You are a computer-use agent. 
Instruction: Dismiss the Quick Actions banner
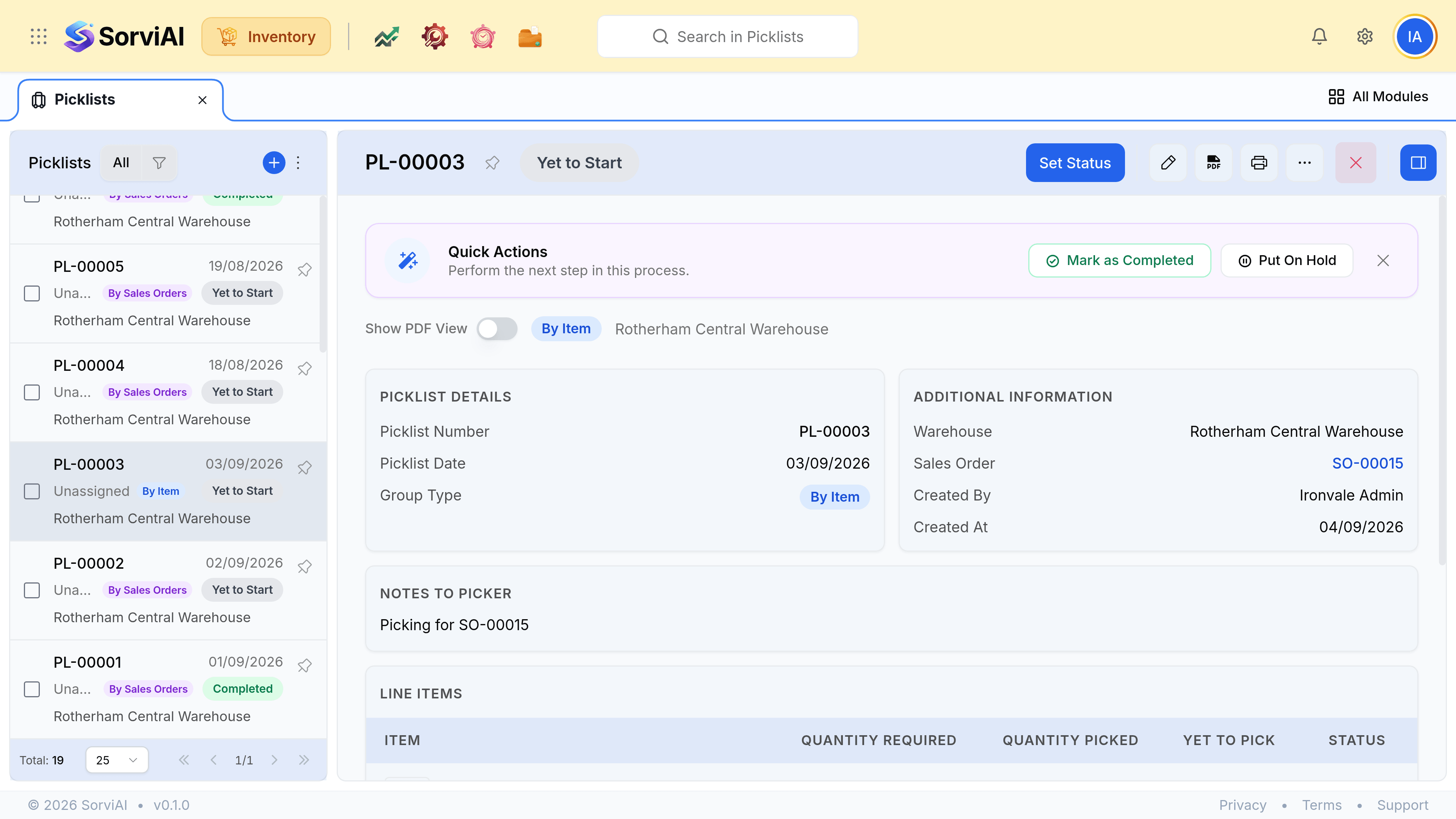click(x=1383, y=260)
